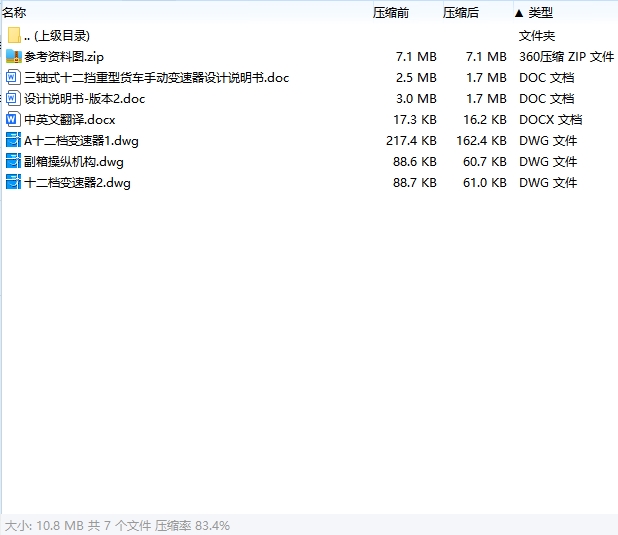
Task: Click the 16.2 KB compressed size cell
Action: point(485,119)
